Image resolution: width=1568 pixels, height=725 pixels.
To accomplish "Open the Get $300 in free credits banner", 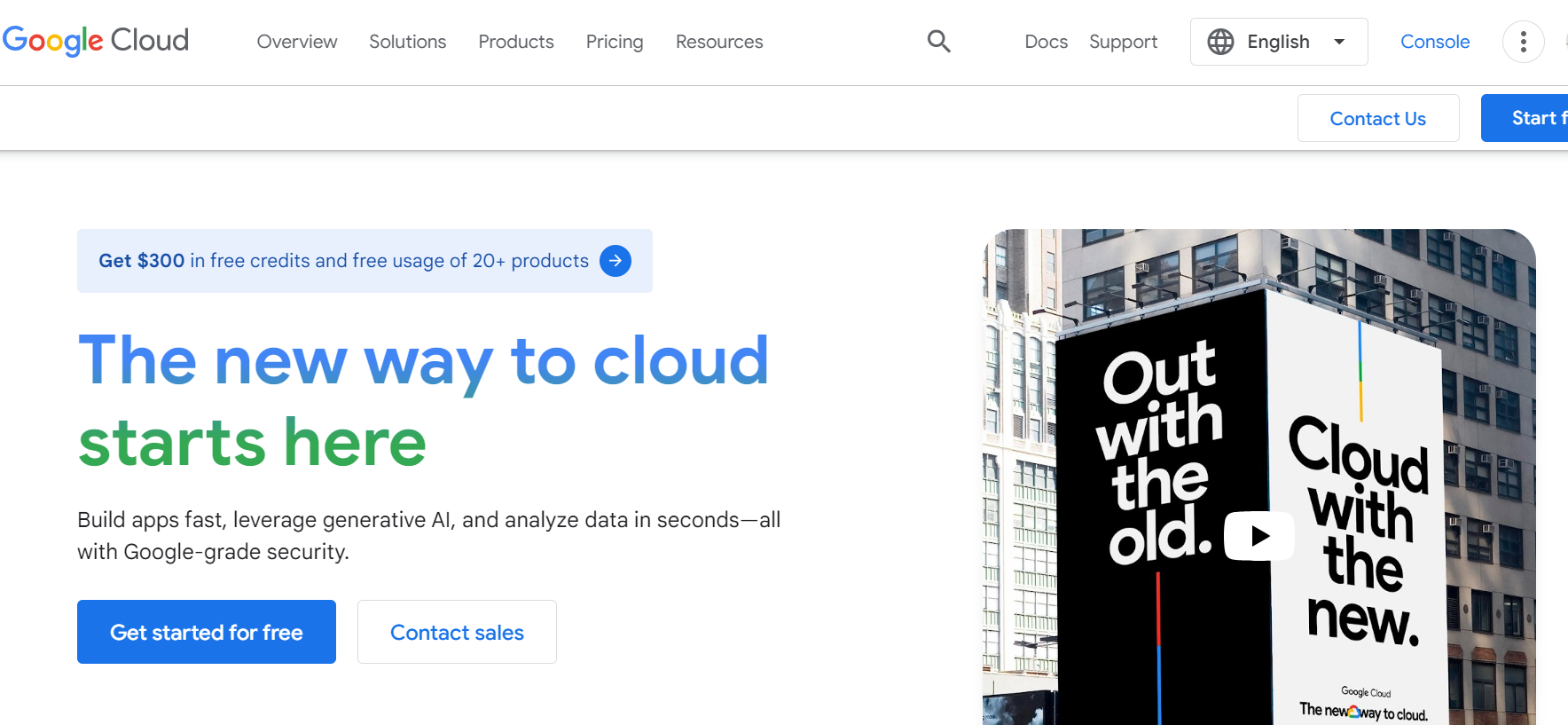I will [x=365, y=261].
